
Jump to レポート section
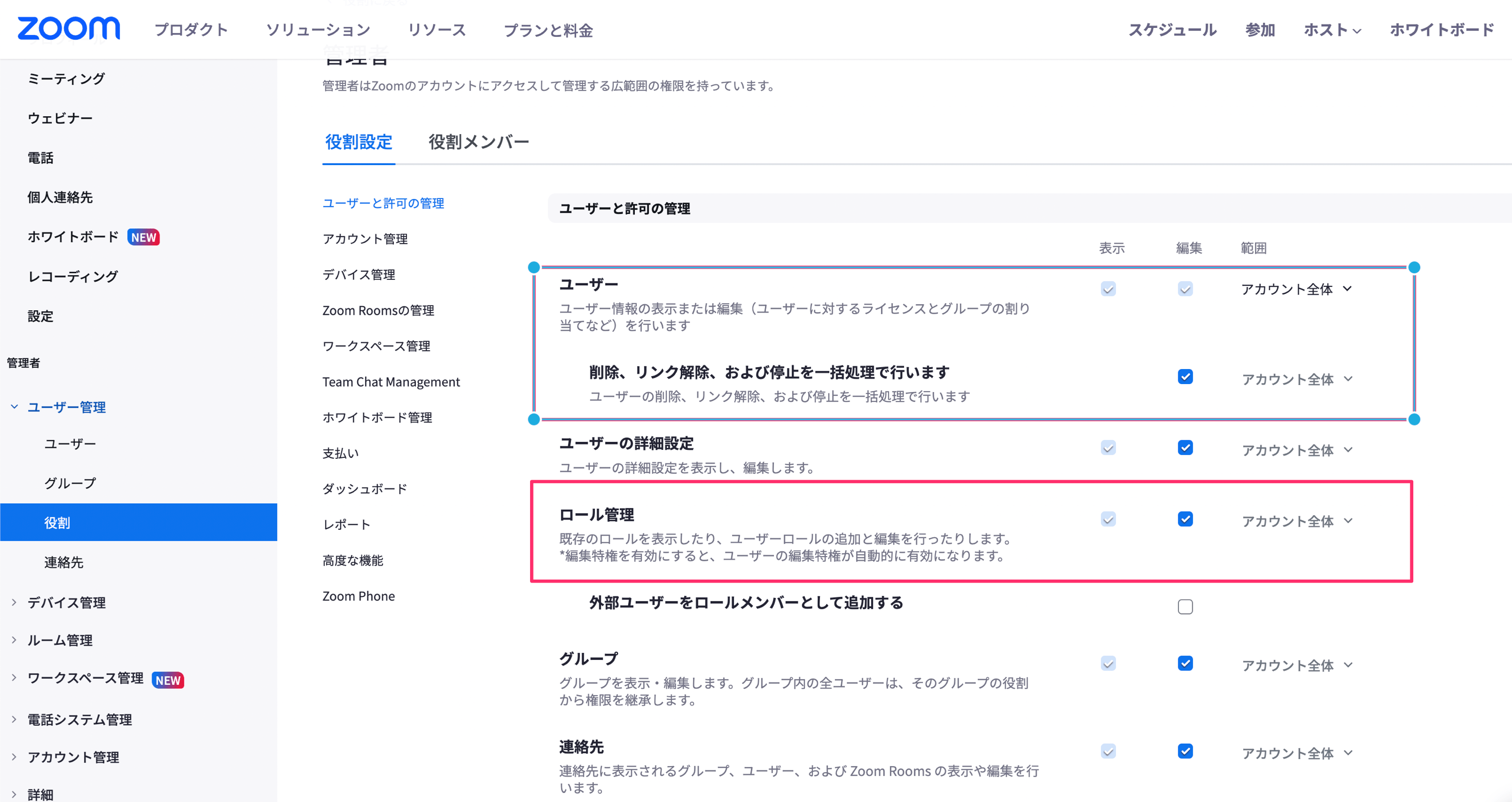pyautogui.click(x=346, y=525)
